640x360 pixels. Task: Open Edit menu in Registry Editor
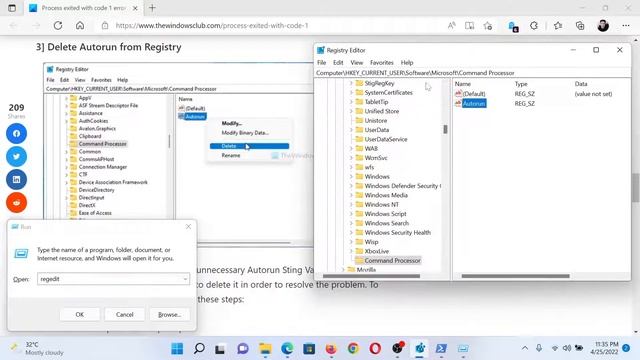pyautogui.click(x=338, y=62)
